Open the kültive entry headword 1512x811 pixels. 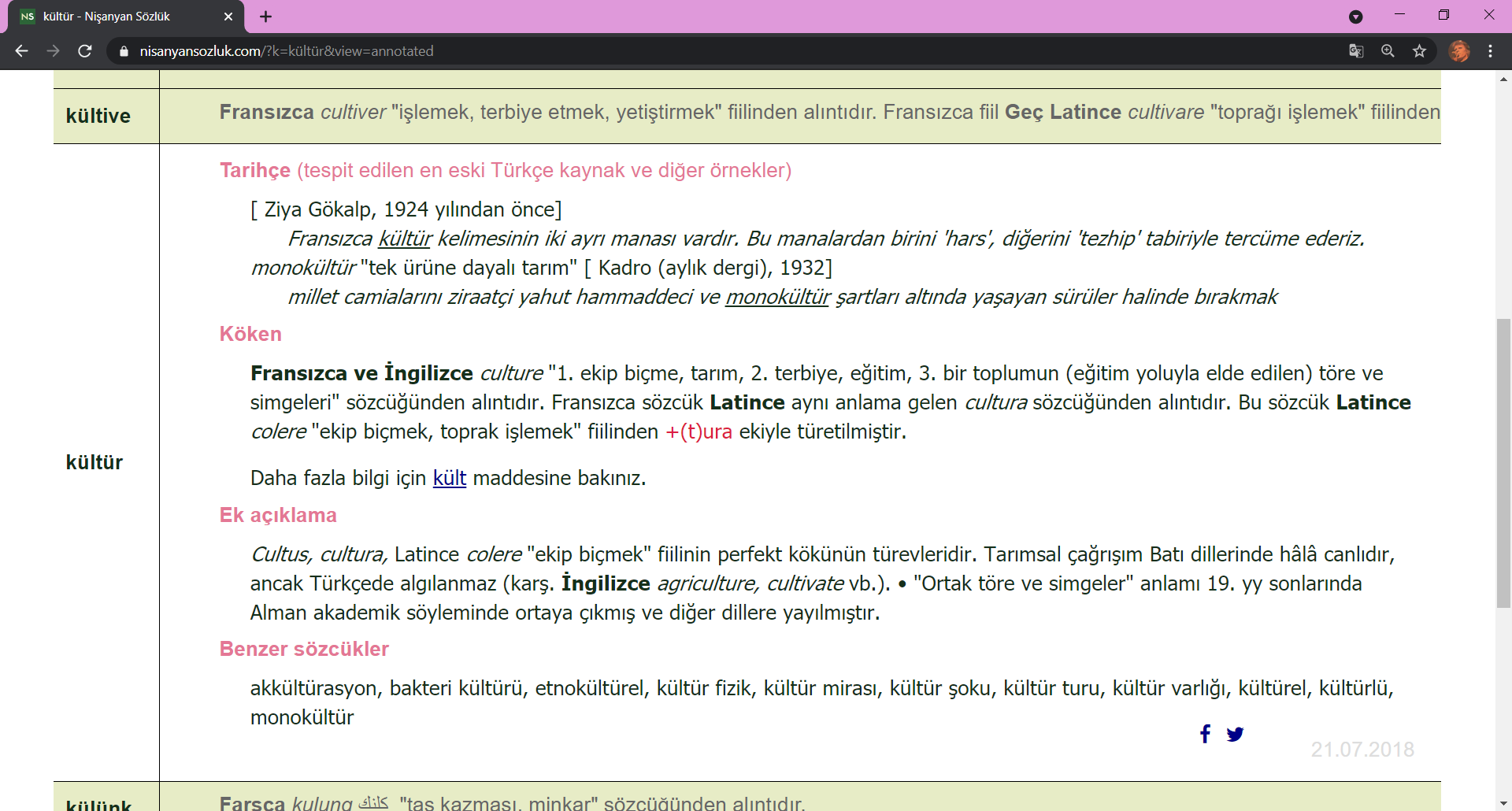click(x=98, y=116)
